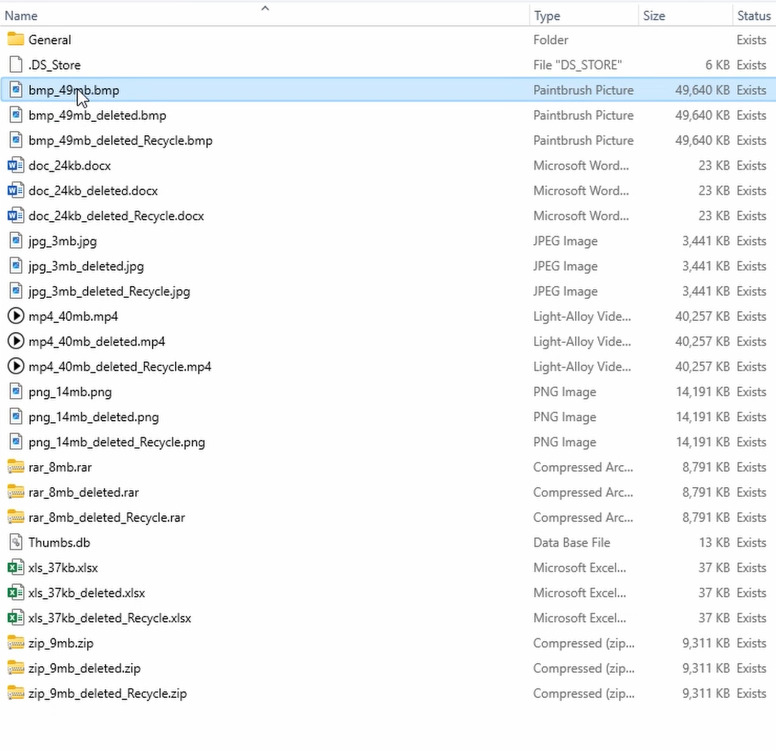Click the Word icon of doc_24kb.docx
Image resolution: width=776 pixels, height=751 pixels.
16,165
